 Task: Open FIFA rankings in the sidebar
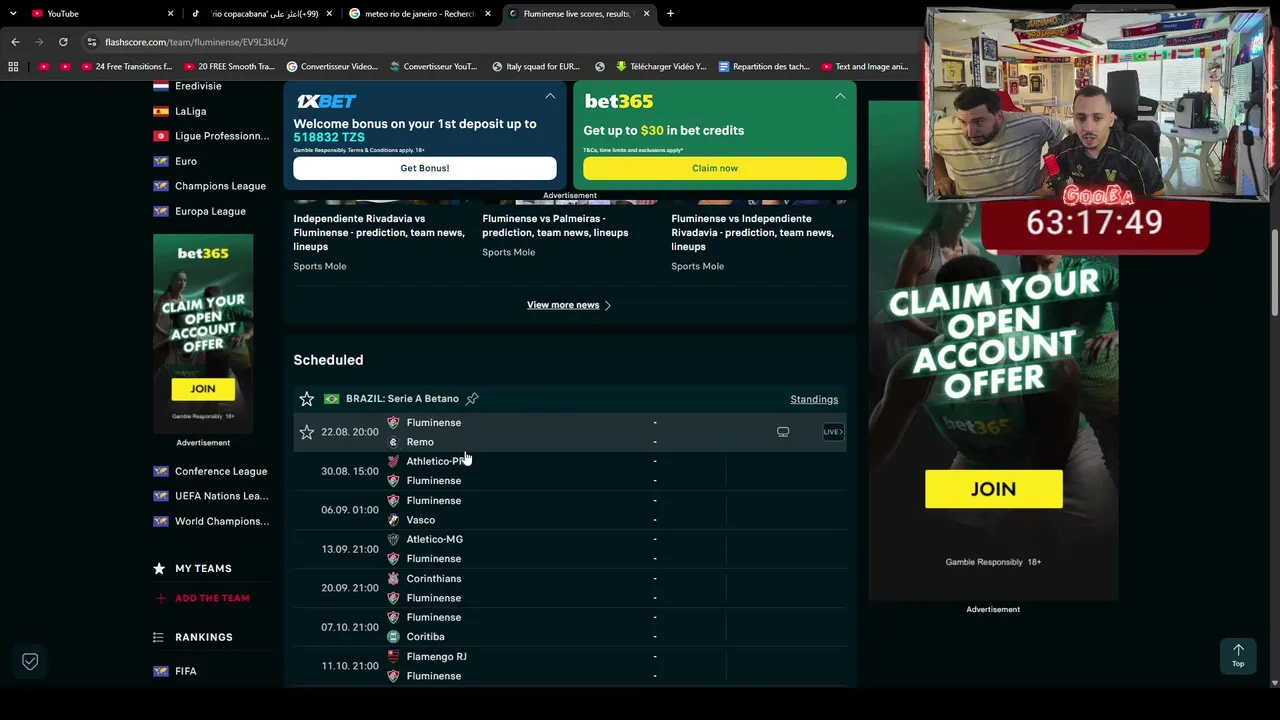coord(186,671)
